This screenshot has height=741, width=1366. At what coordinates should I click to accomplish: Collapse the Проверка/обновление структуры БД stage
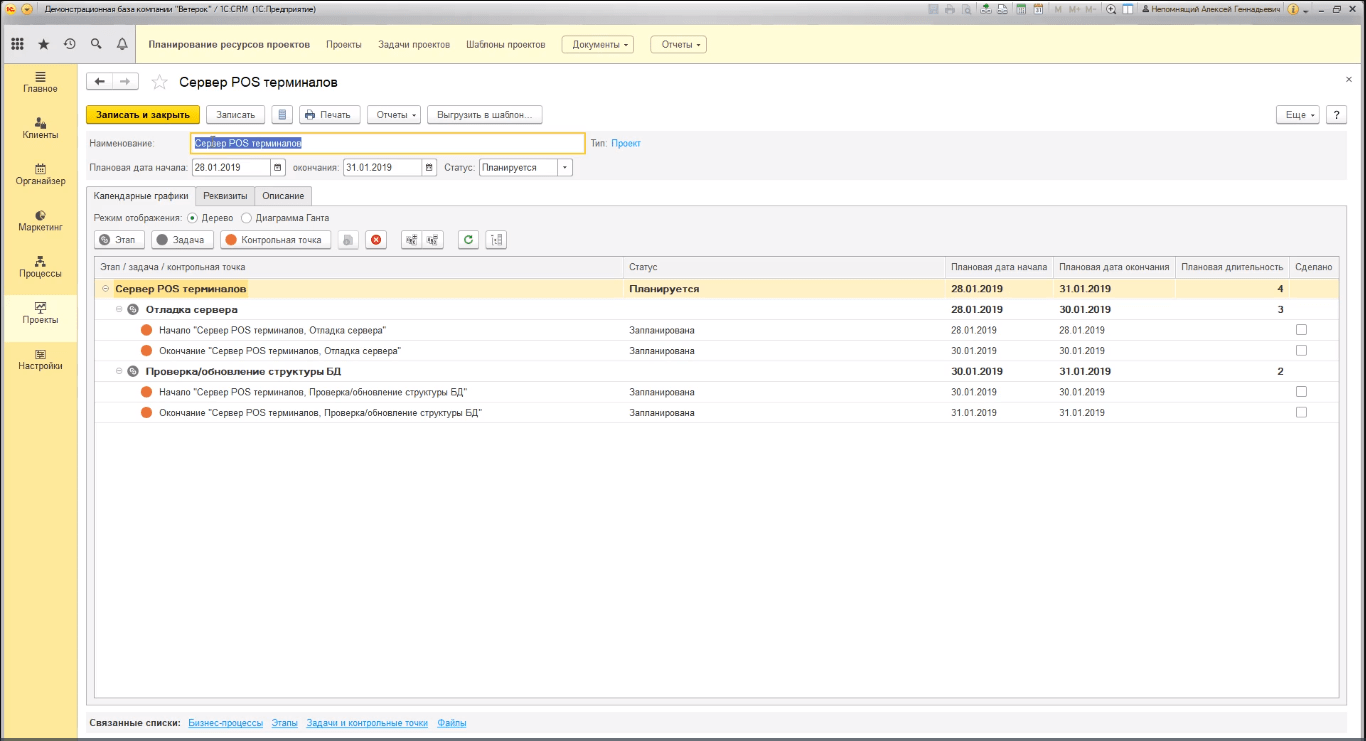pyautogui.click(x=119, y=371)
